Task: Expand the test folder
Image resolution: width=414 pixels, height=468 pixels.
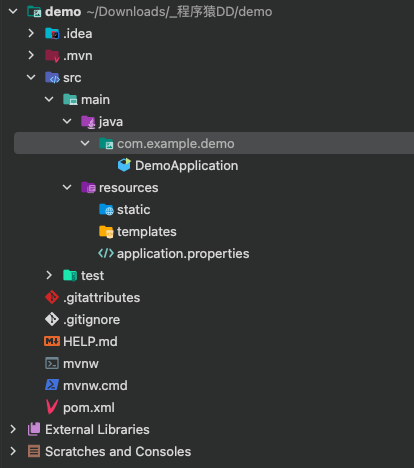Action: [49, 275]
